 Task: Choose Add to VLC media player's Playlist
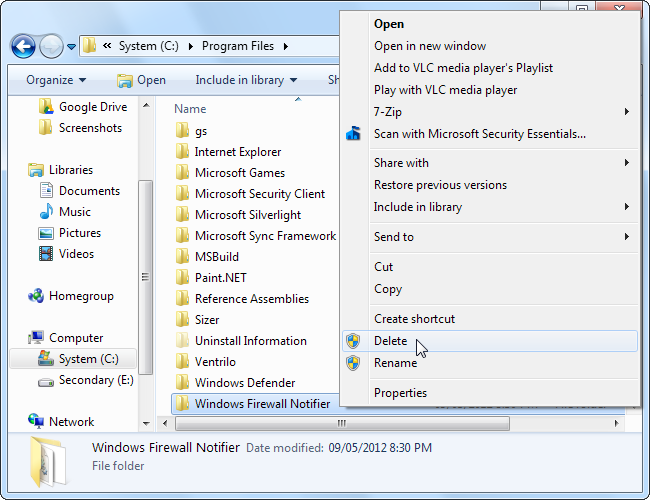point(489,68)
